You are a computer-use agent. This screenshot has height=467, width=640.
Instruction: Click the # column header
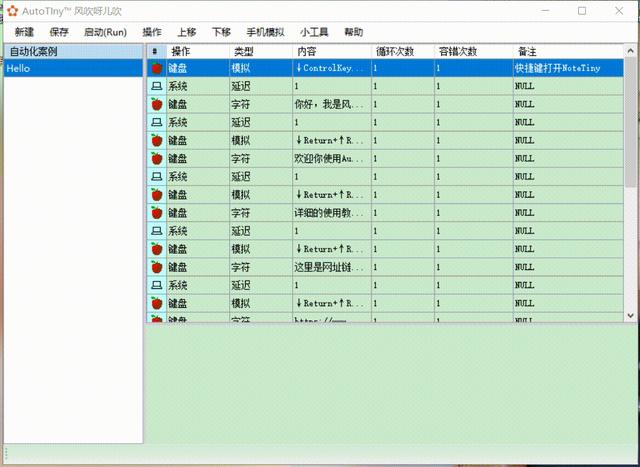click(157, 51)
